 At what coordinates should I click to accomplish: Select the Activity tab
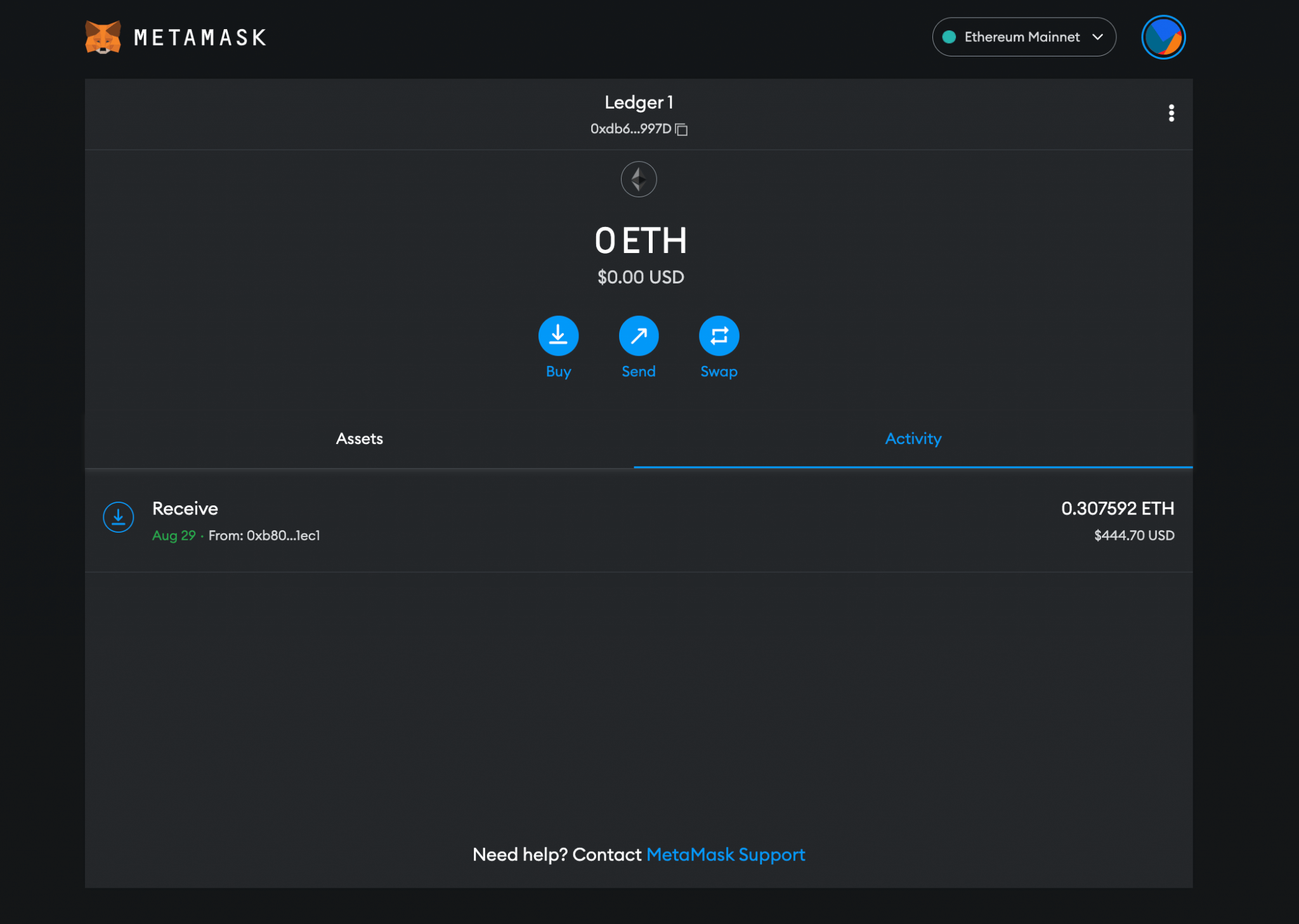tap(913, 438)
